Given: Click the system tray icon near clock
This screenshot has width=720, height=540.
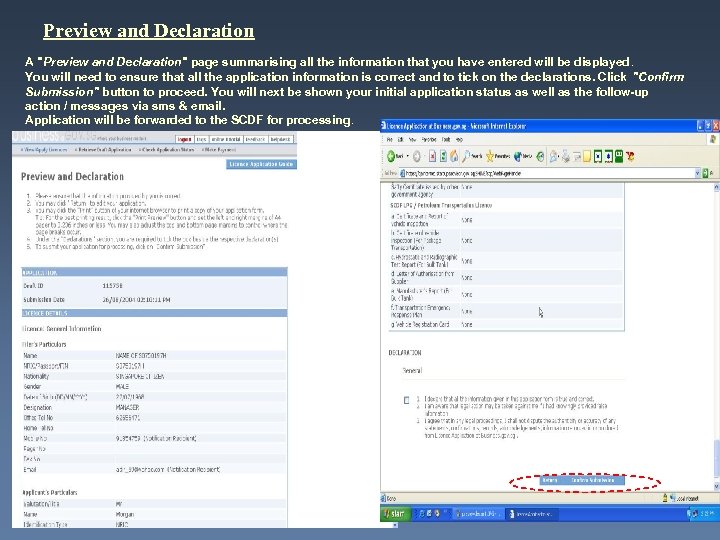Looking at the screenshot, I should click(x=694, y=513).
